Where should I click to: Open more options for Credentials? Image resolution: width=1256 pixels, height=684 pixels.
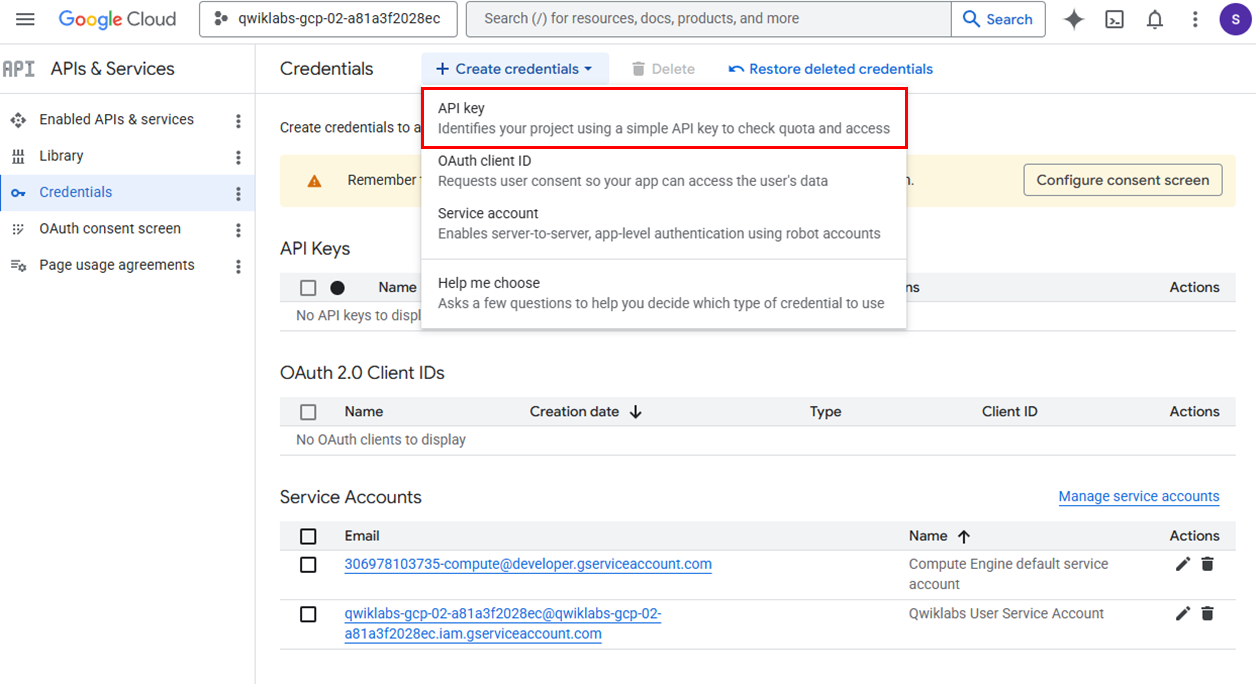click(x=238, y=194)
